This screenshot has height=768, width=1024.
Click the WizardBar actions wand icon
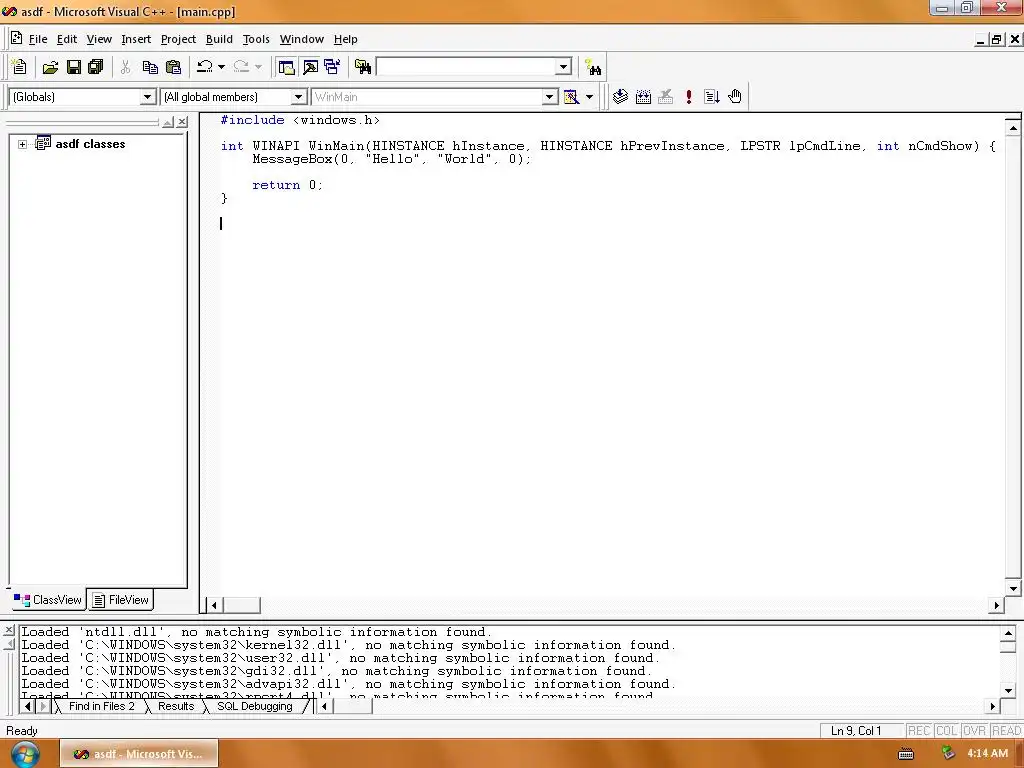(x=571, y=97)
